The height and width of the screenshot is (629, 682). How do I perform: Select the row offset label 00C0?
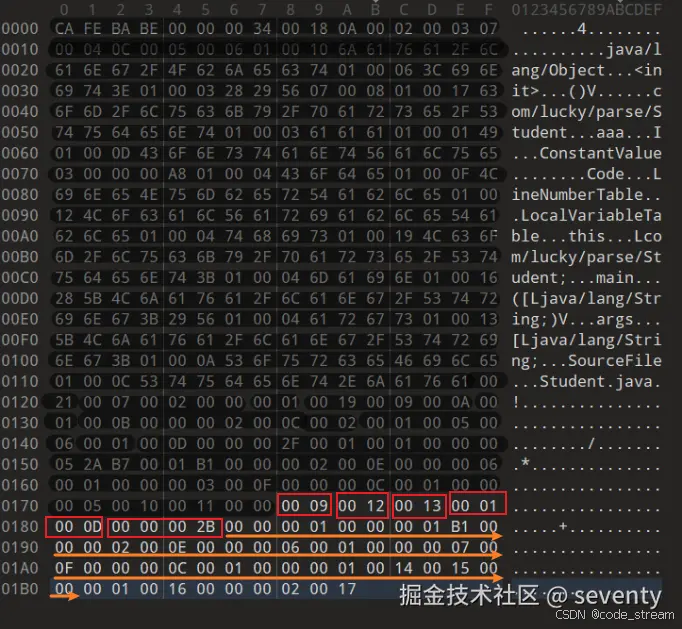click(x=20, y=278)
